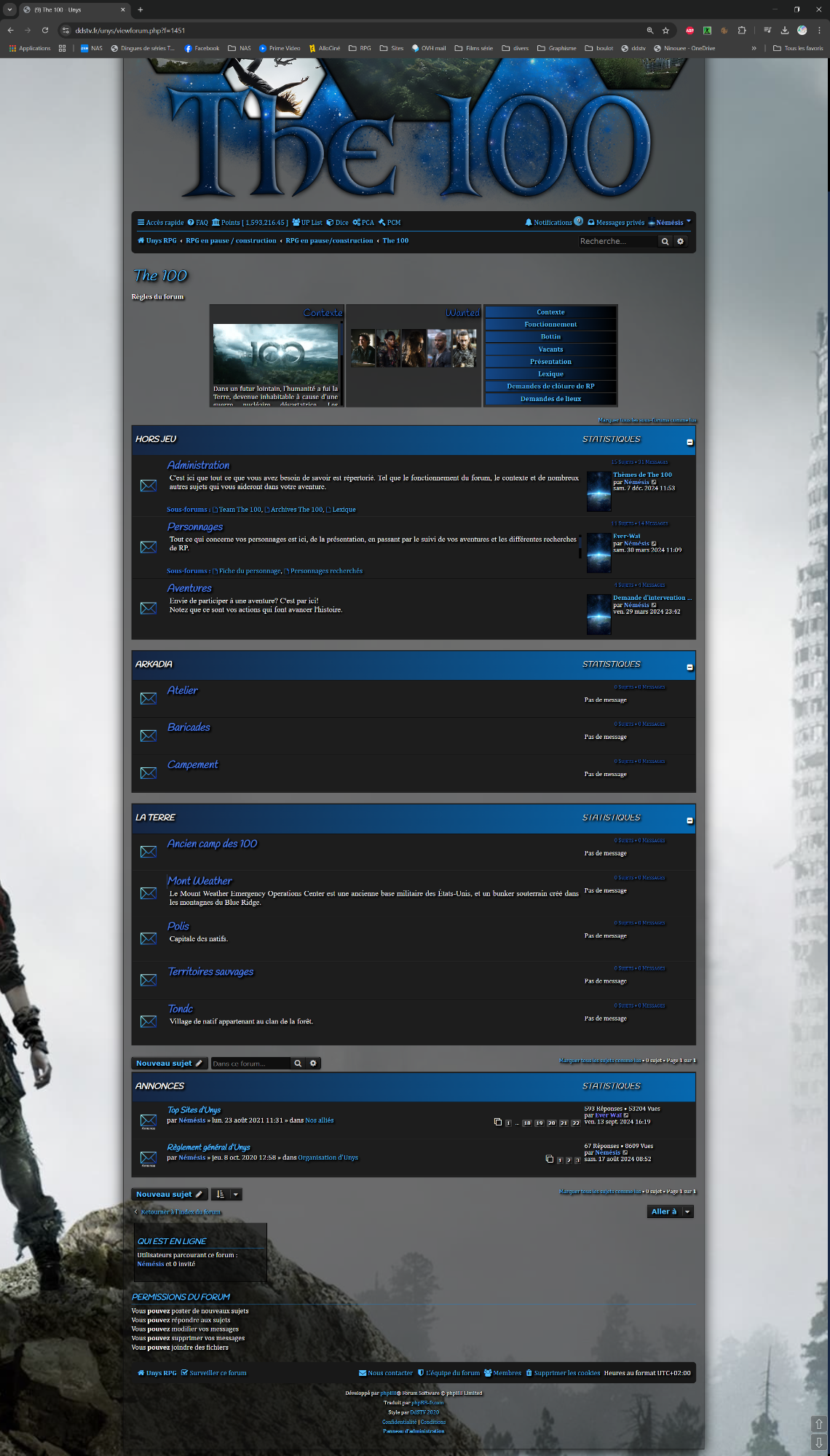Click the scroll-to-bottom arrow button
Image resolution: width=830 pixels, height=1456 pixels.
[x=818, y=1442]
